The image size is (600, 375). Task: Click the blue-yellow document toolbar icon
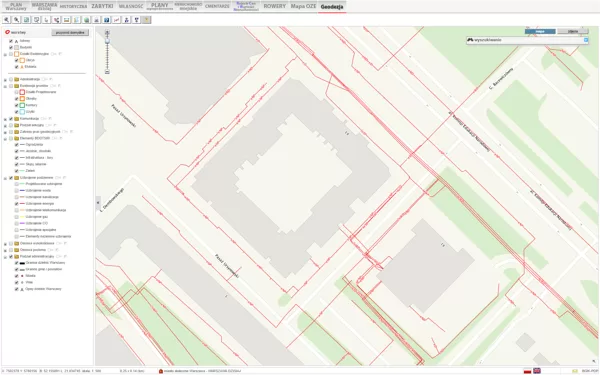pyautogui.click(x=77, y=20)
